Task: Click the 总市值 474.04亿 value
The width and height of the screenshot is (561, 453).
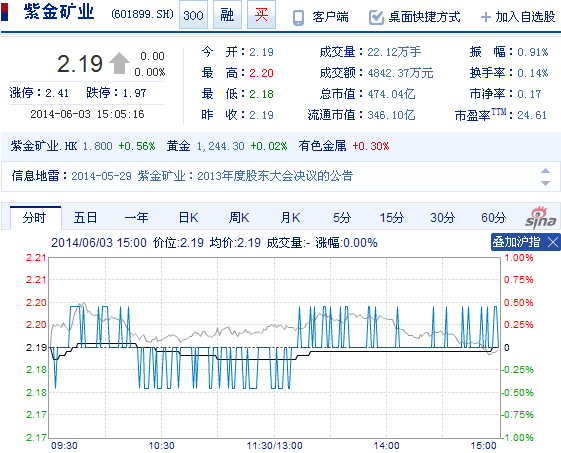Action: [x=391, y=94]
